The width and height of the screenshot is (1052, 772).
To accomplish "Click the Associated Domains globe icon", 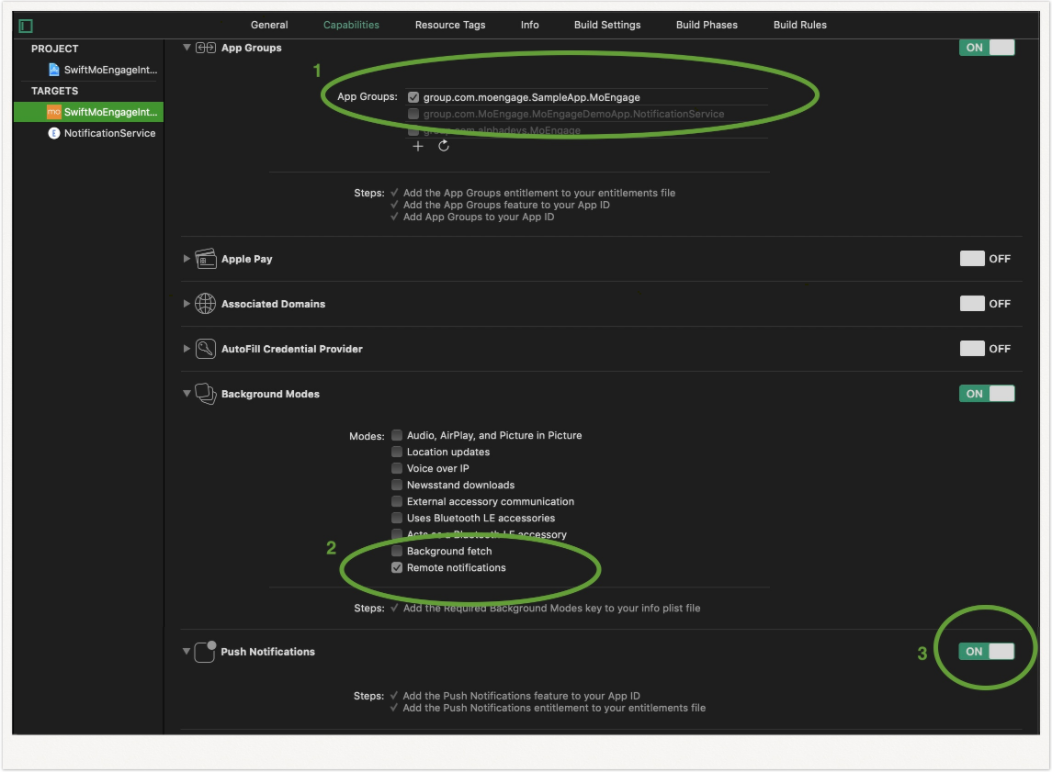I will [206, 304].
